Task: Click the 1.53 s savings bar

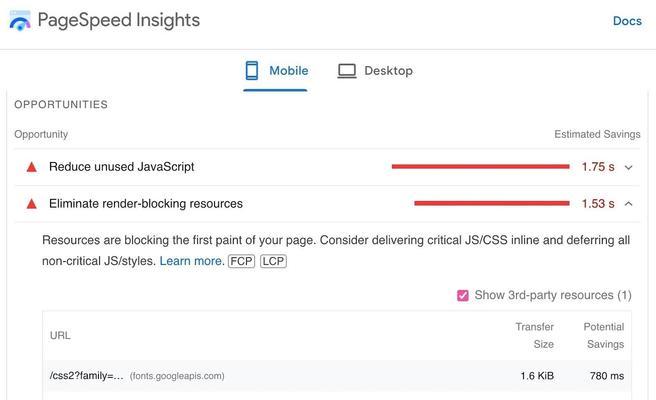Action: pos(492,203)
